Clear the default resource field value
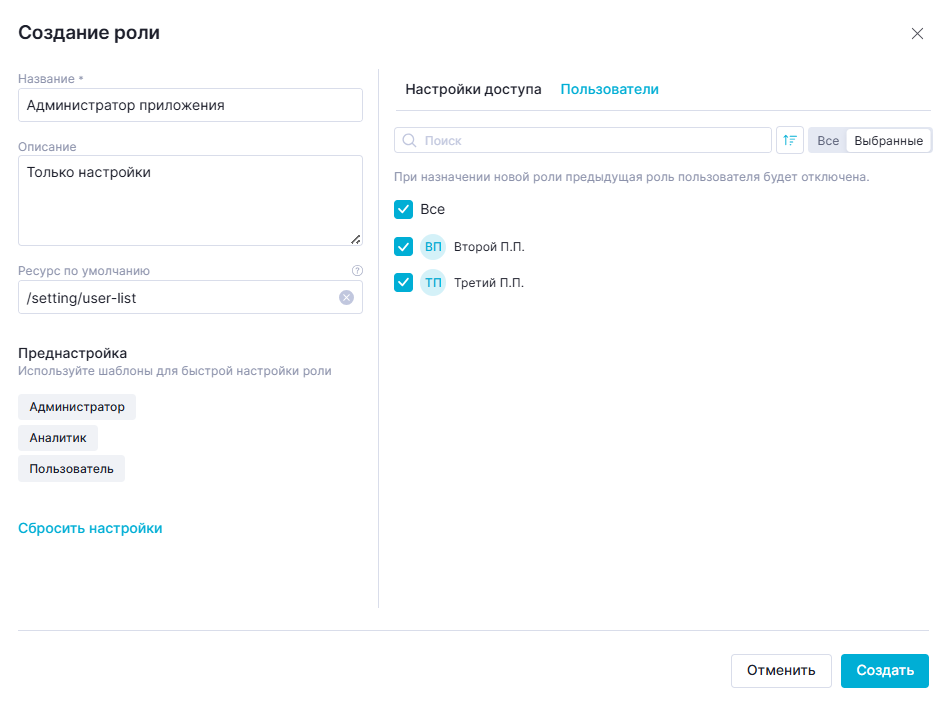The width and height of the screenshot is (944, 703). (346, 297)
